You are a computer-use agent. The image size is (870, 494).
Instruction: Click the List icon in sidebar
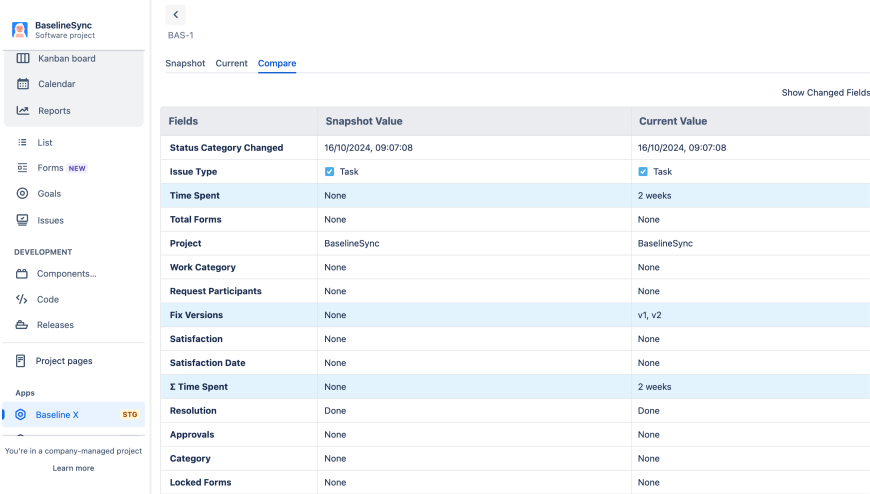(x=22, y=143)
